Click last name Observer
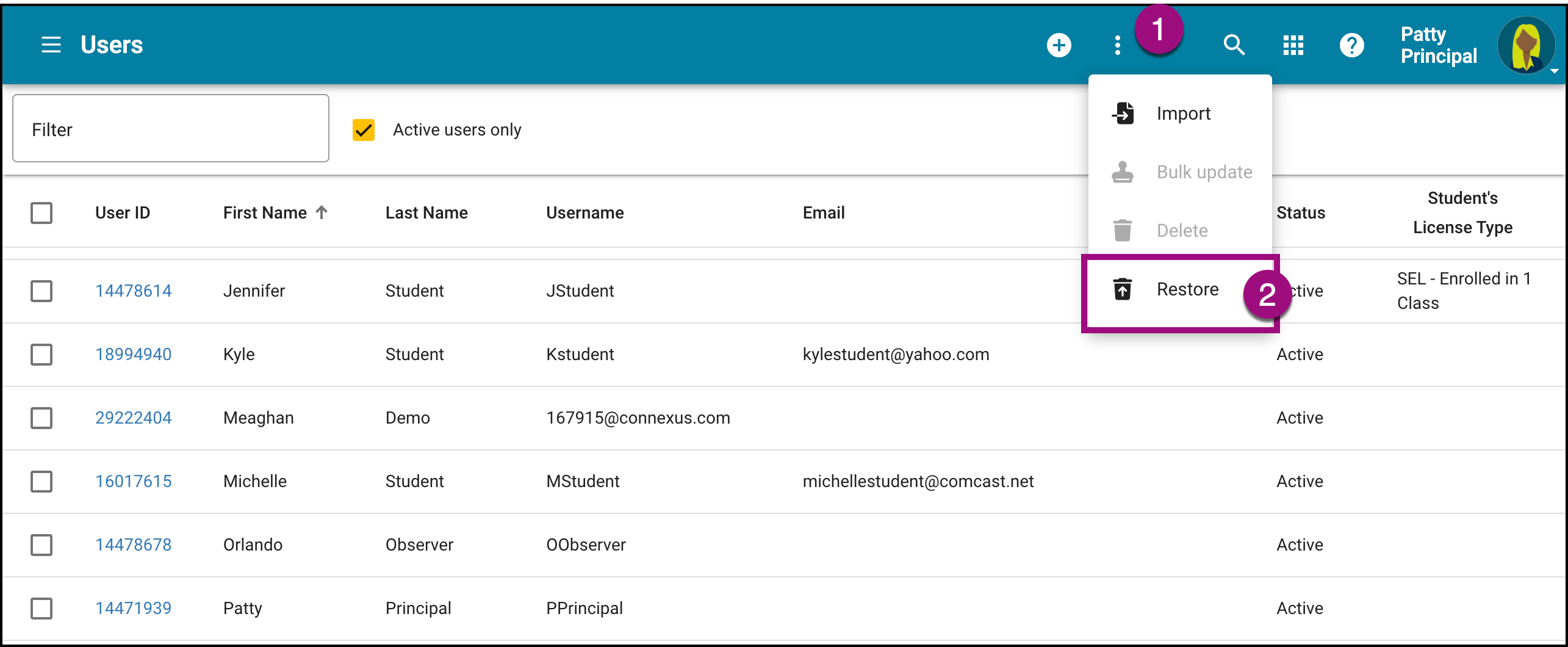 click(x=419, y=545)
